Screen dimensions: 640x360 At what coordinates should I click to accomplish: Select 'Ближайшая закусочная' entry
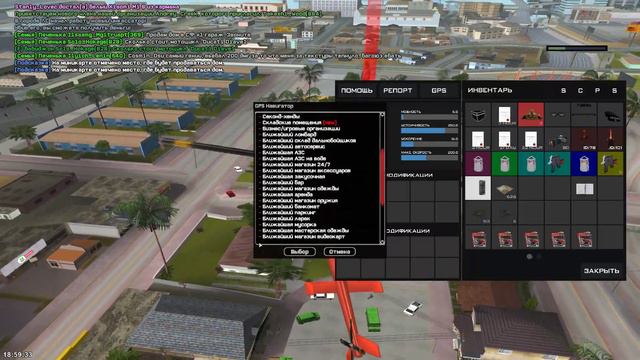coord(293,176)
